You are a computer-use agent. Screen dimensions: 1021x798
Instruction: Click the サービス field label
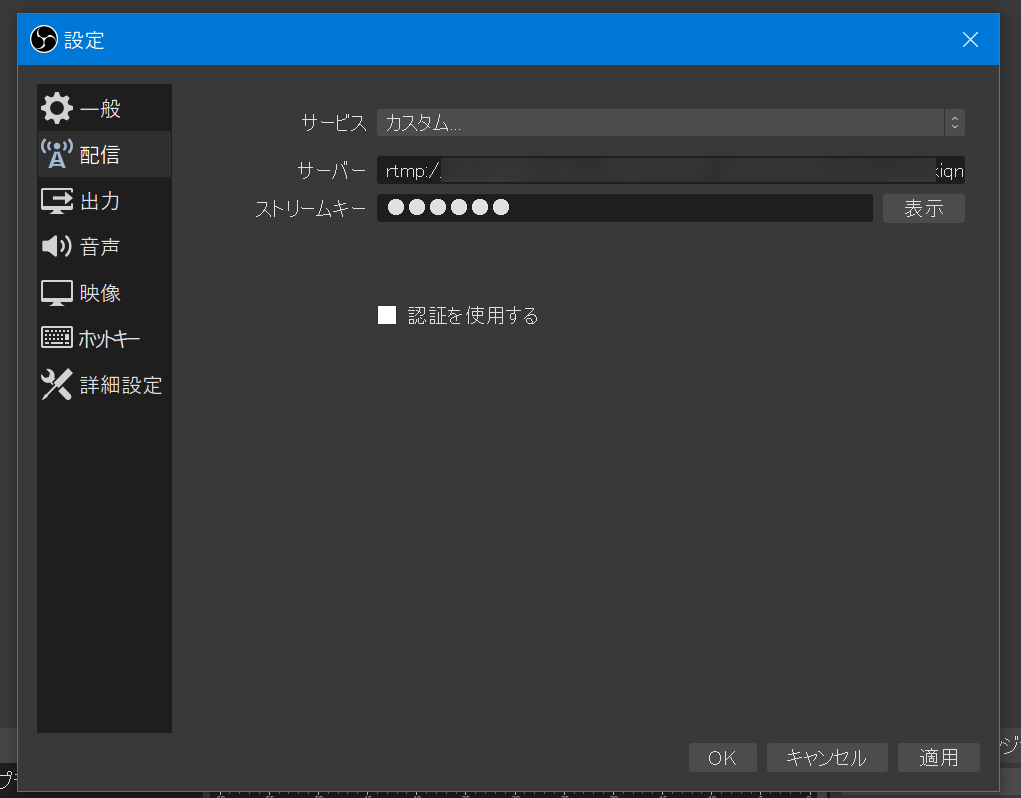tap(334, 122)
